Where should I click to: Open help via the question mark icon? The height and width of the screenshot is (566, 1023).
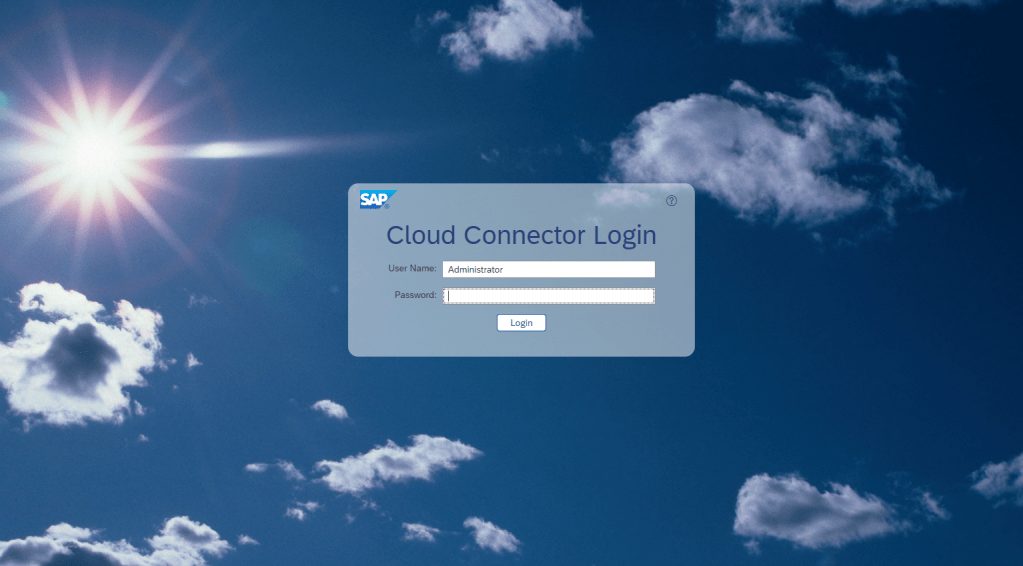pos(671,200)
